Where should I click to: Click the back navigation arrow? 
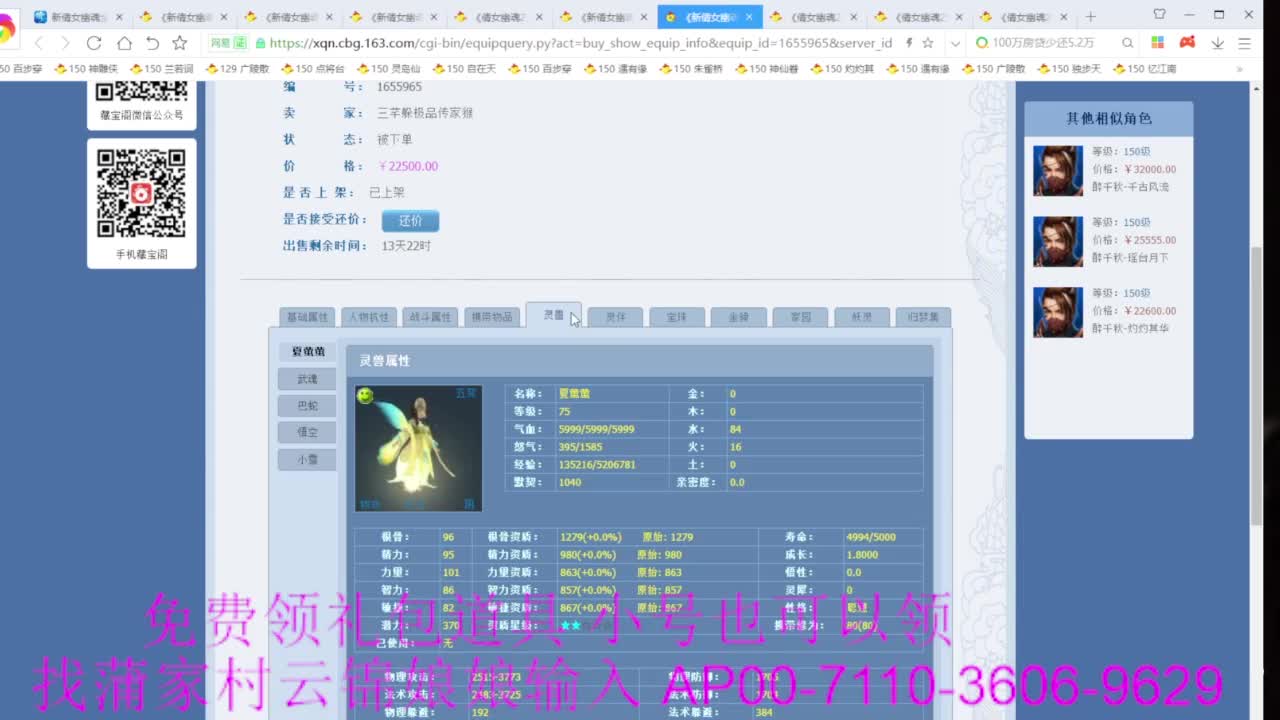38,45
